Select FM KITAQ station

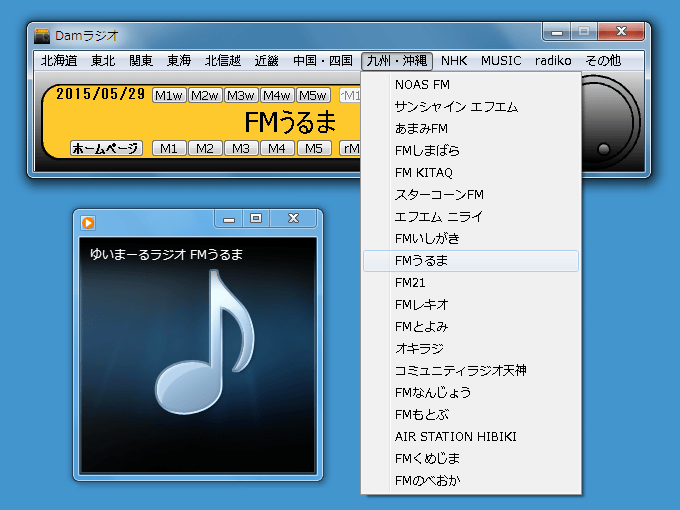click(x=471, y=173)
